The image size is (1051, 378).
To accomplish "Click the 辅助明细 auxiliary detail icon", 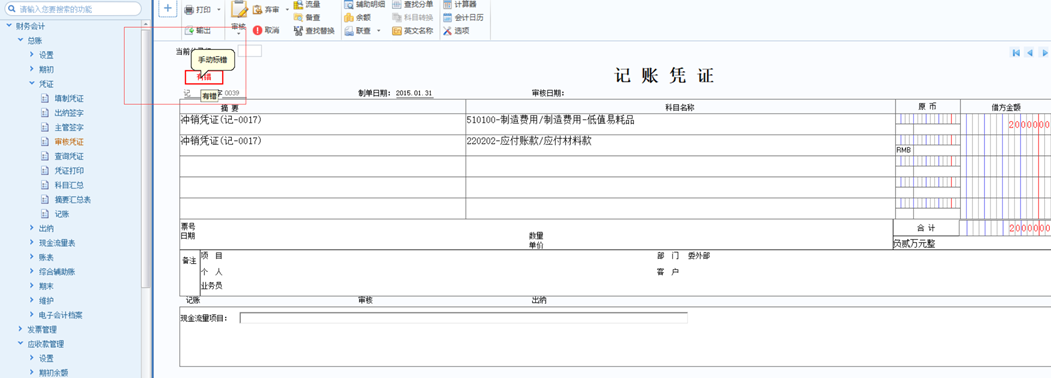I will [x=349, y=4].
